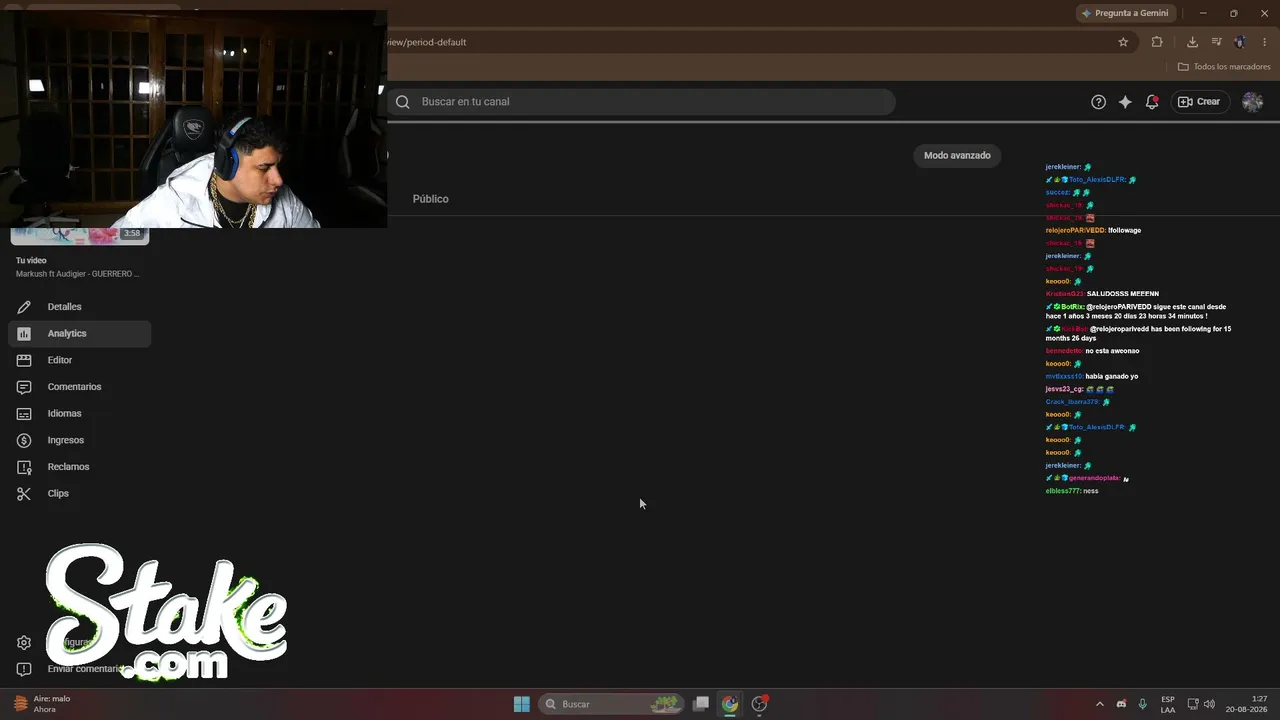The height and width of the screenshot is (720, 1280).
Task: Click the Enviar comentarios feedback icon
Action: point(24,669)
